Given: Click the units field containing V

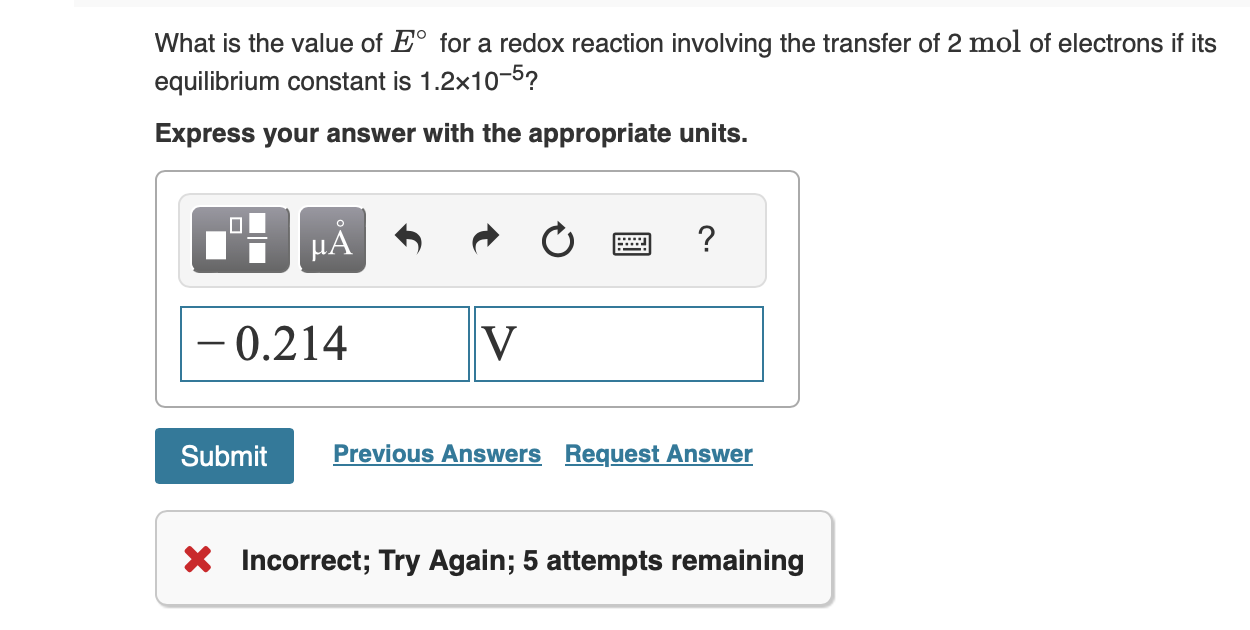Looking at the screenshot, I should pos(618,343).
